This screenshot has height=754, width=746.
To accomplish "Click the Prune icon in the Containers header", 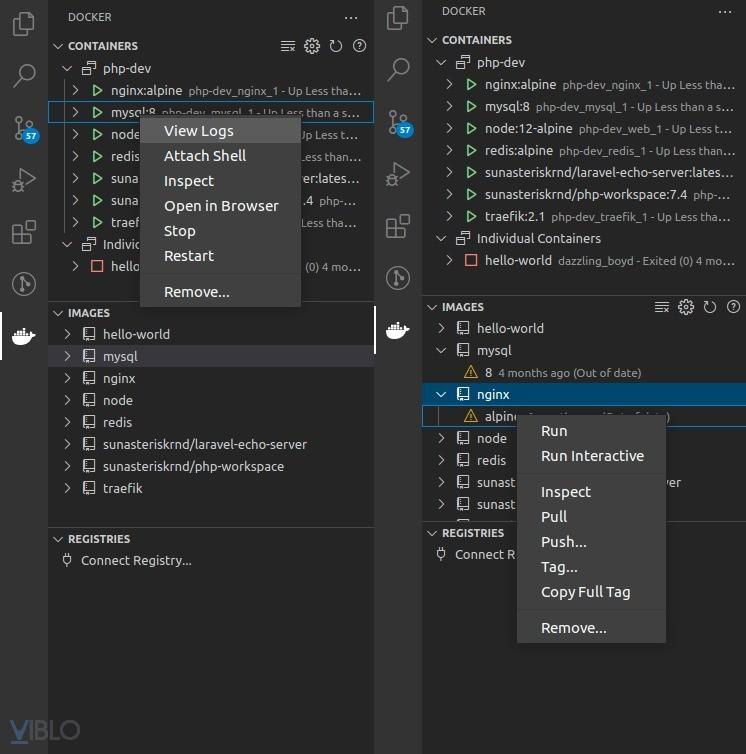I will click(x=288, y=46).
